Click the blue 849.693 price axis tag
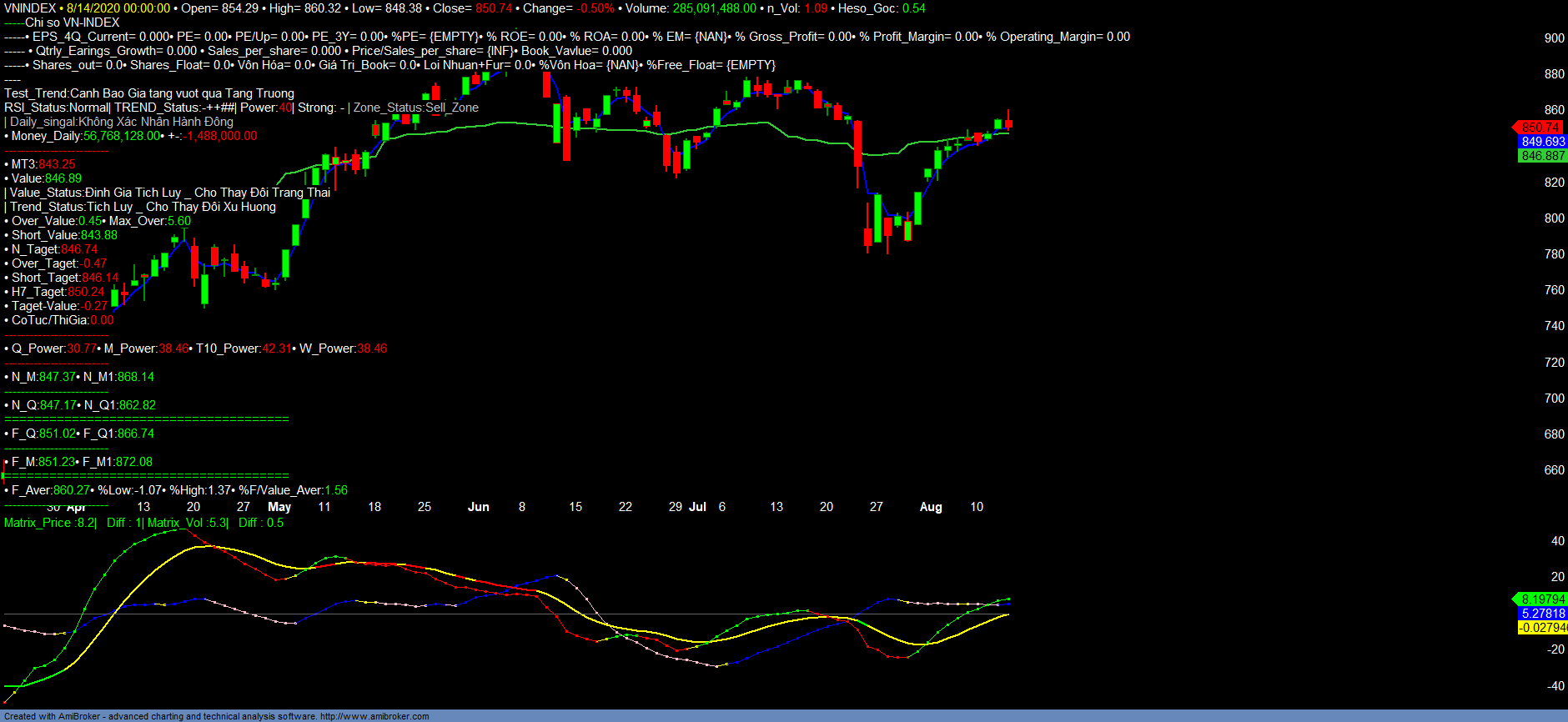Image resolution: width=1568 pixels, height=722 pixels. pyautogui.click(x=1542, y=142)
